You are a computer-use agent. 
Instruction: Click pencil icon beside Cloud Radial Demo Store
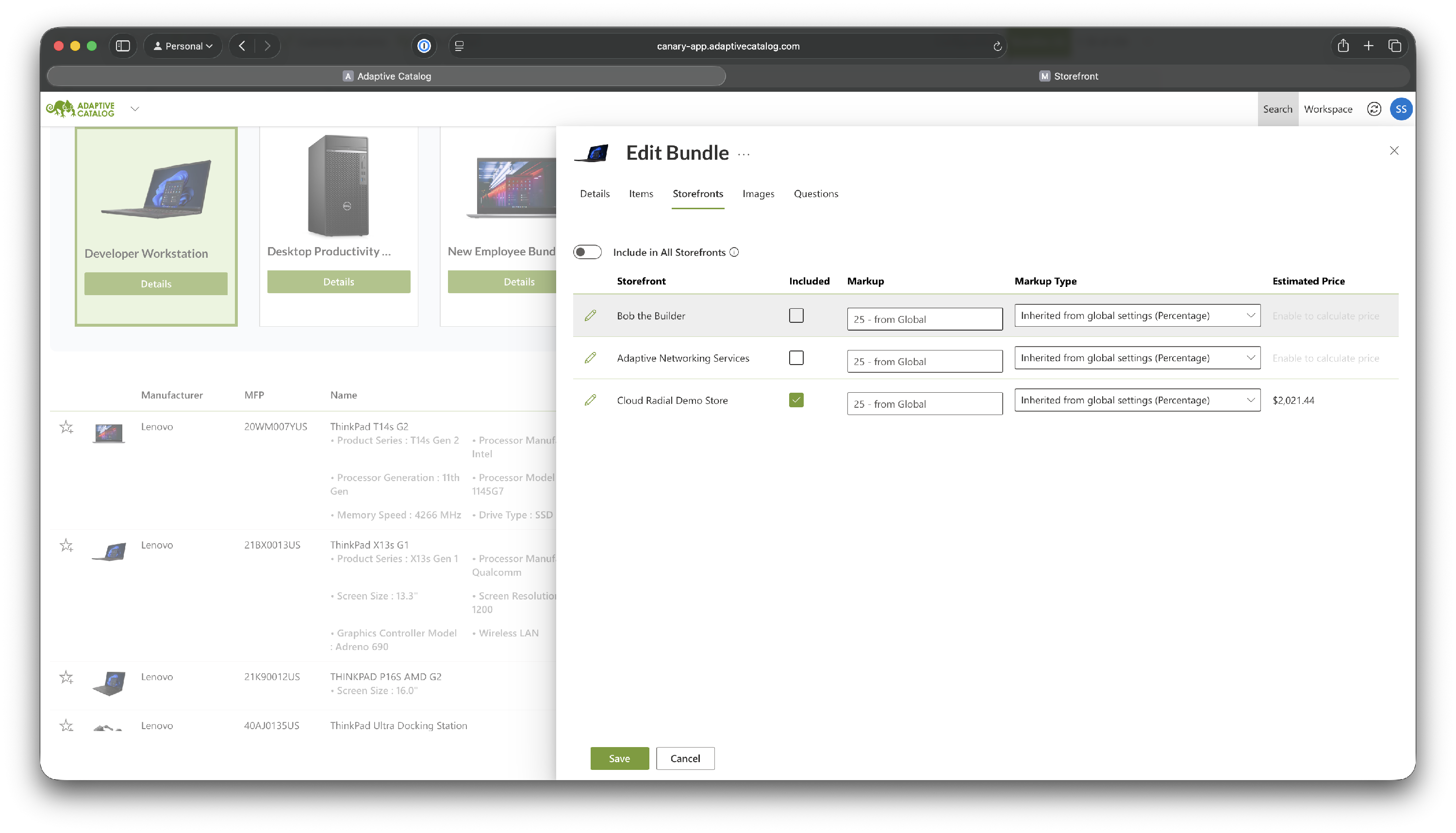pyautogui.click(x=590, y=400)
